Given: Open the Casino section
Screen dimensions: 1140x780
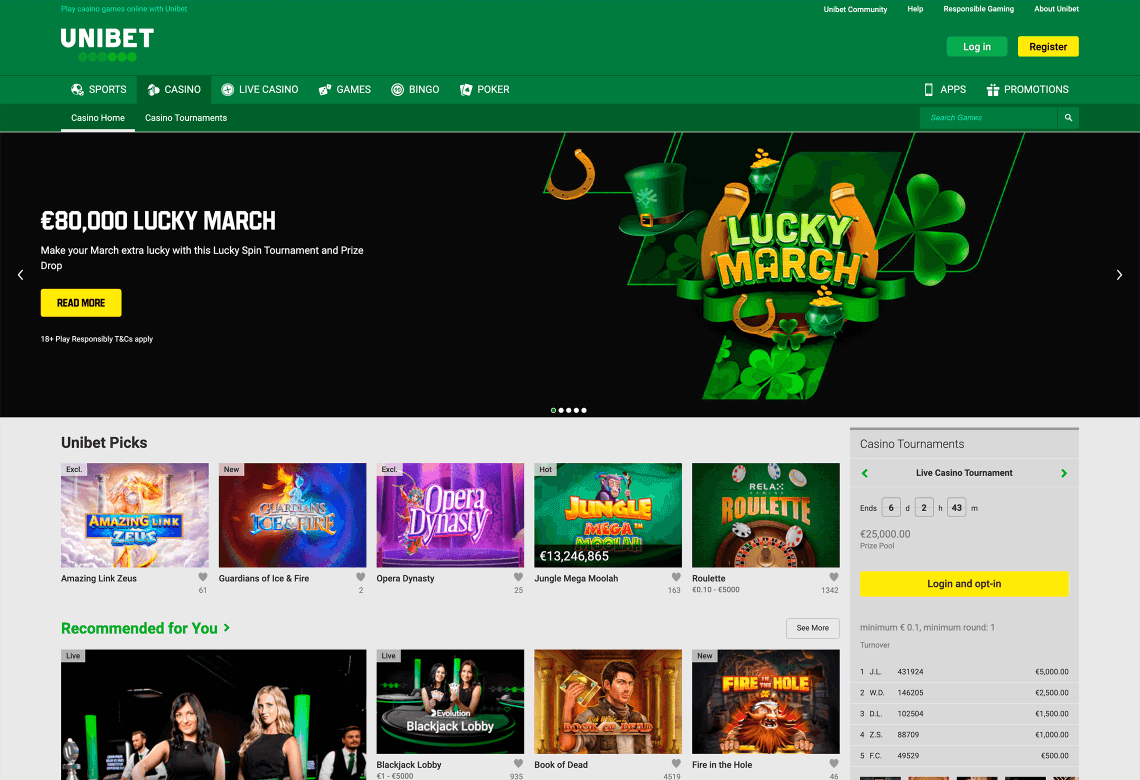Looking at the screenshot, I should pyautogui.click(x=174, y=89).
